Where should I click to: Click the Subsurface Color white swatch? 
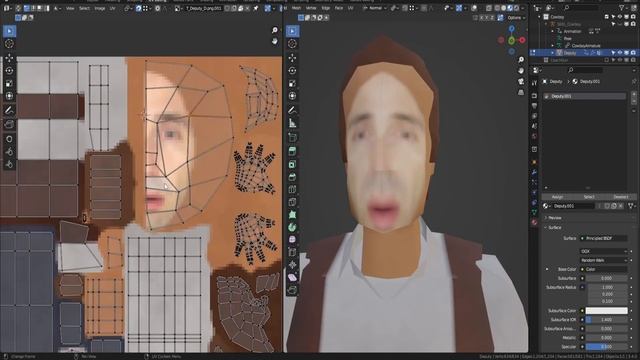pyautogui.click(x=606, y=311)
